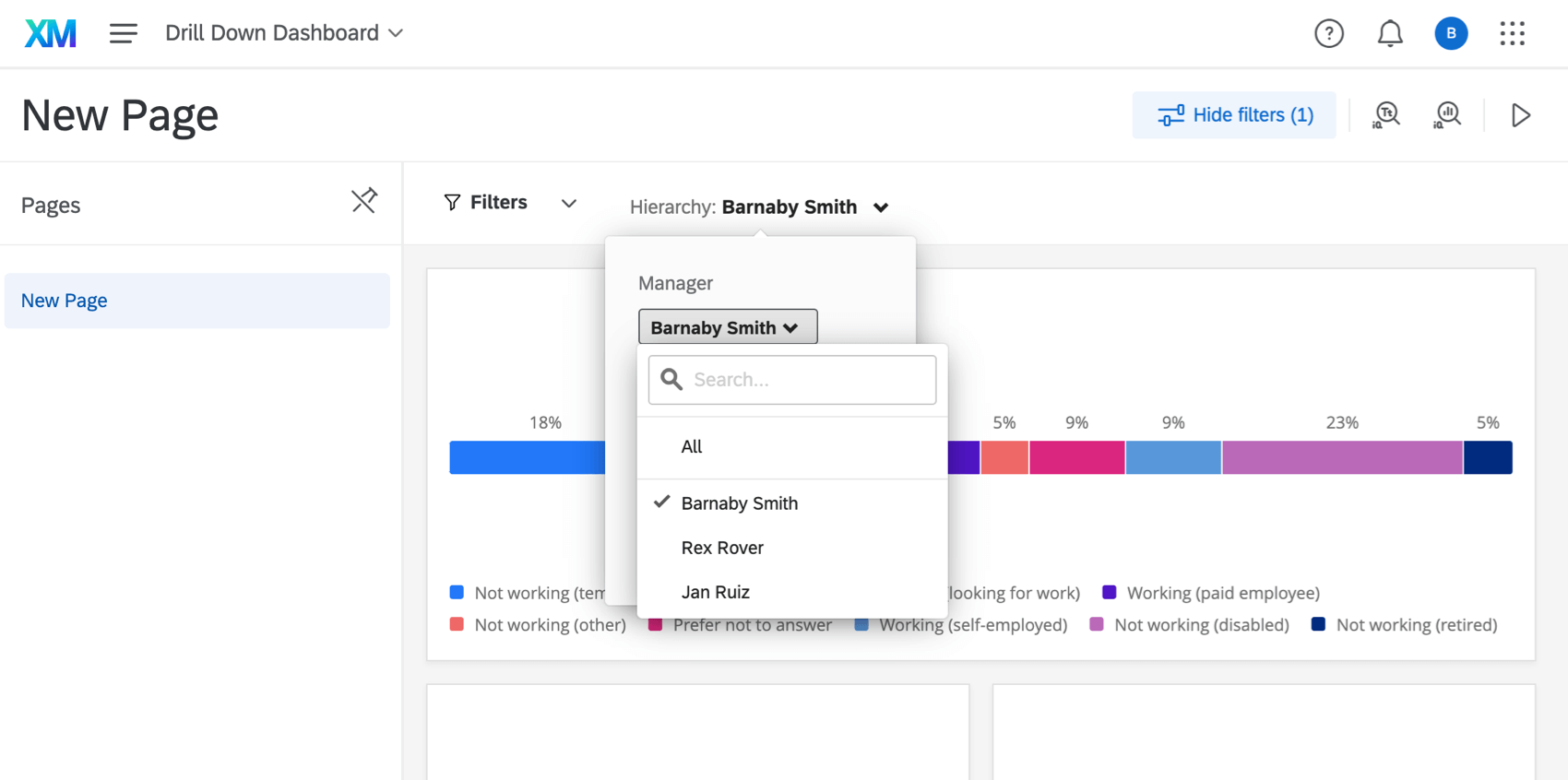Expand the Filters chevron

pos(569,203)
